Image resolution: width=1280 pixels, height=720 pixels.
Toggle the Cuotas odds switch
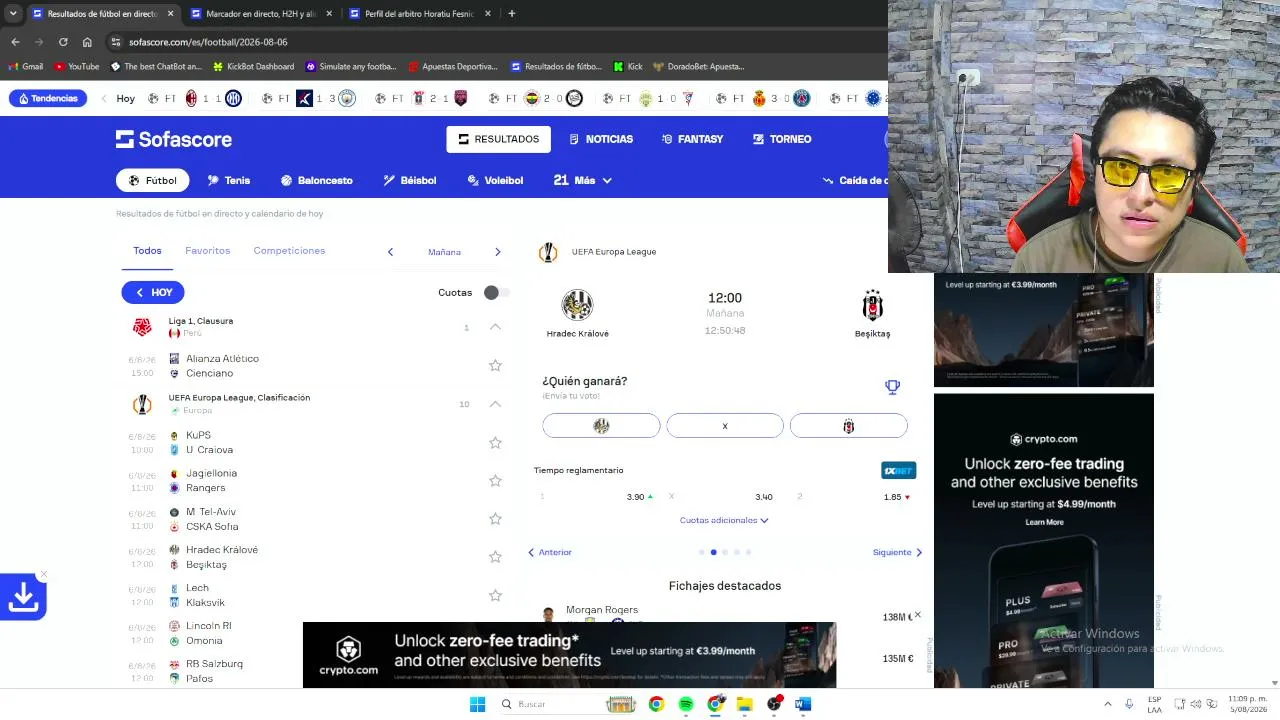pos(496,292)
